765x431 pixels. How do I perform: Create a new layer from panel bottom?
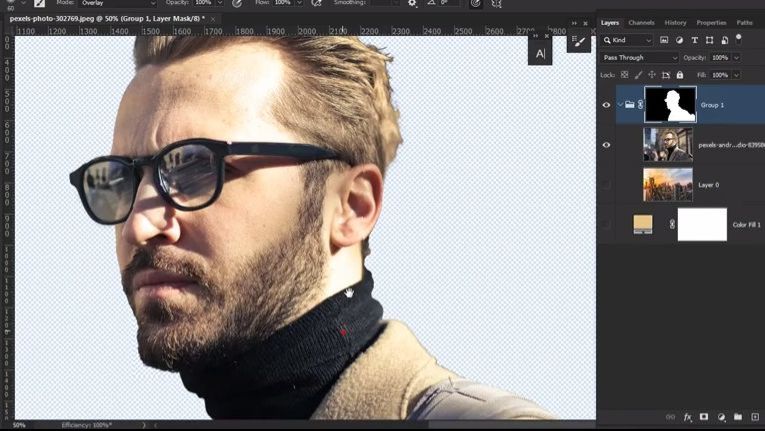pyautogui.click(x=755, y=417)
